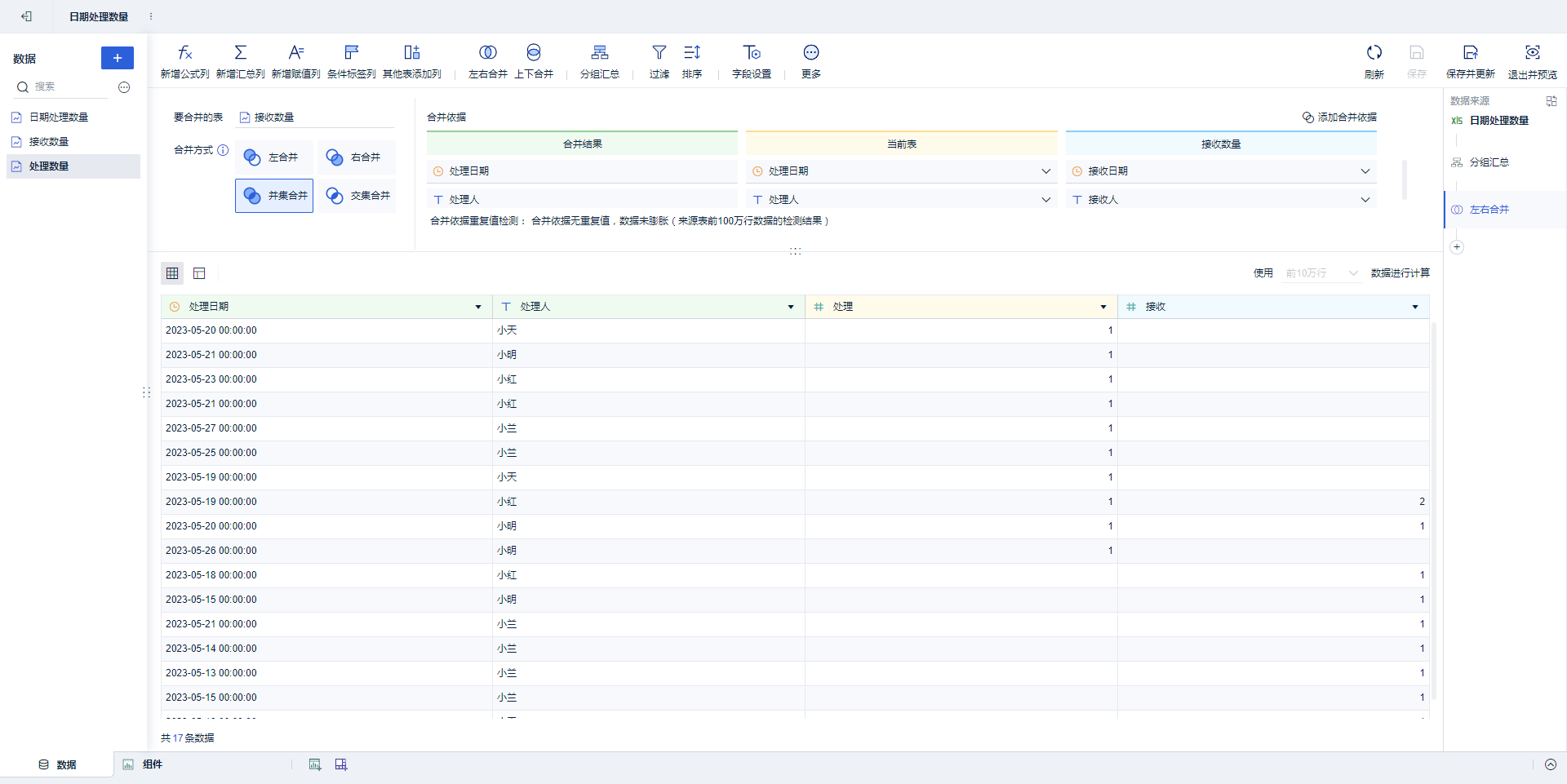Open the 处理 column header menu arrow

[x=1103, y=307]
